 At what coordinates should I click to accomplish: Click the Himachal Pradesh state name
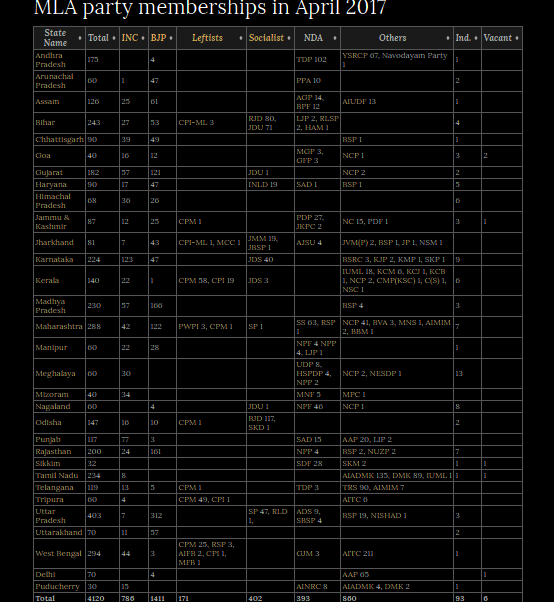point(59,201)
